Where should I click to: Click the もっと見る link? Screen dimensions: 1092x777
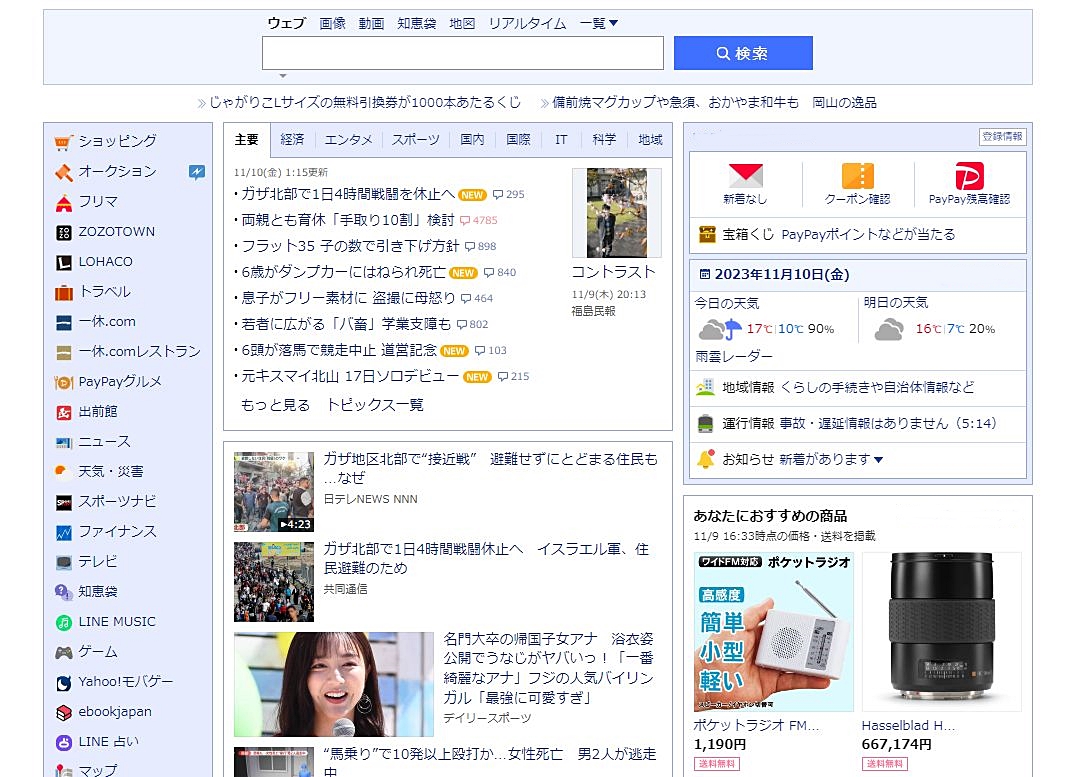pyautogui.click(x=275, y=405)
